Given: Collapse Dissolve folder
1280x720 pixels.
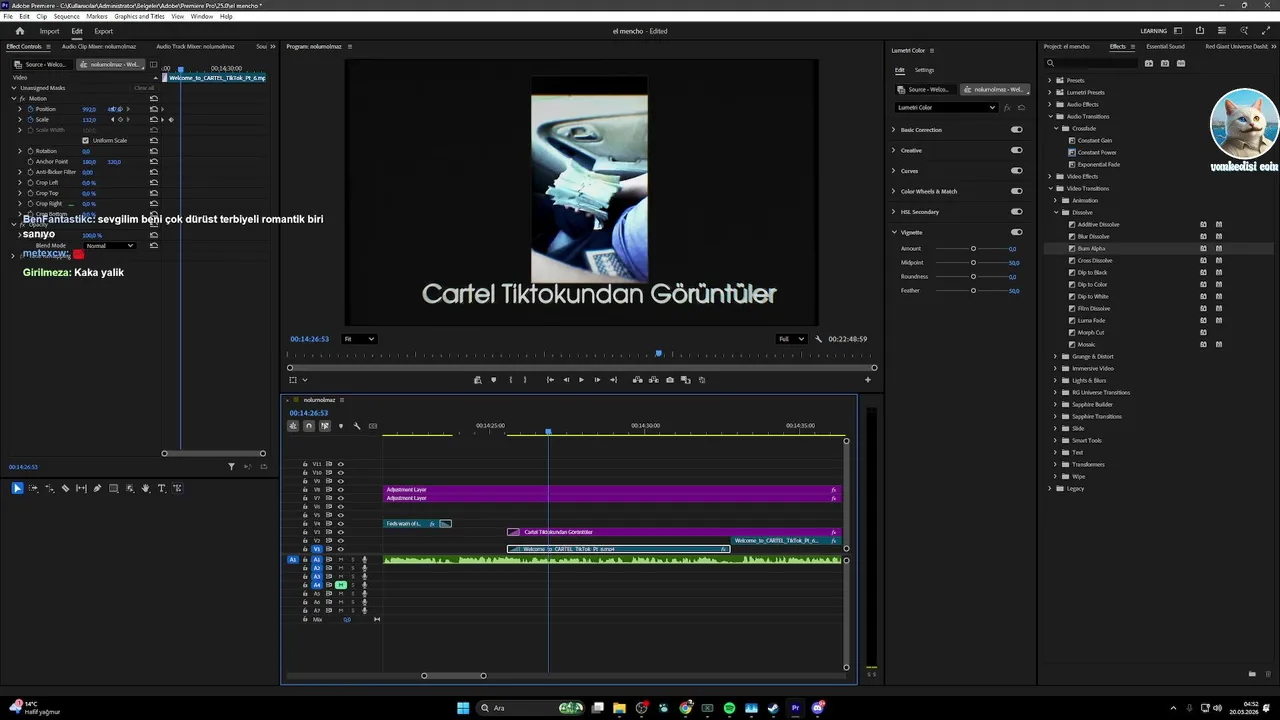Looking at the screenshot, I should pos(1055,212).
